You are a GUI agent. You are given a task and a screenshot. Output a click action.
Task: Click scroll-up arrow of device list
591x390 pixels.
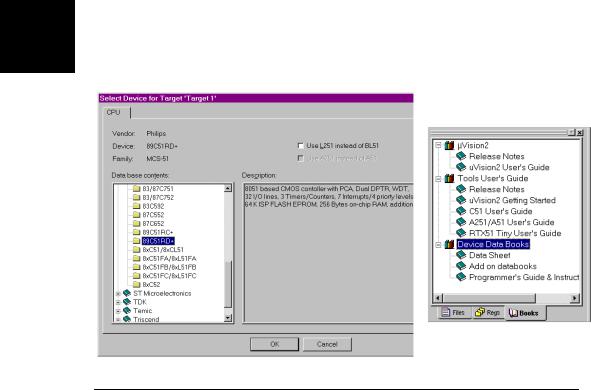(x=228, y=188)
